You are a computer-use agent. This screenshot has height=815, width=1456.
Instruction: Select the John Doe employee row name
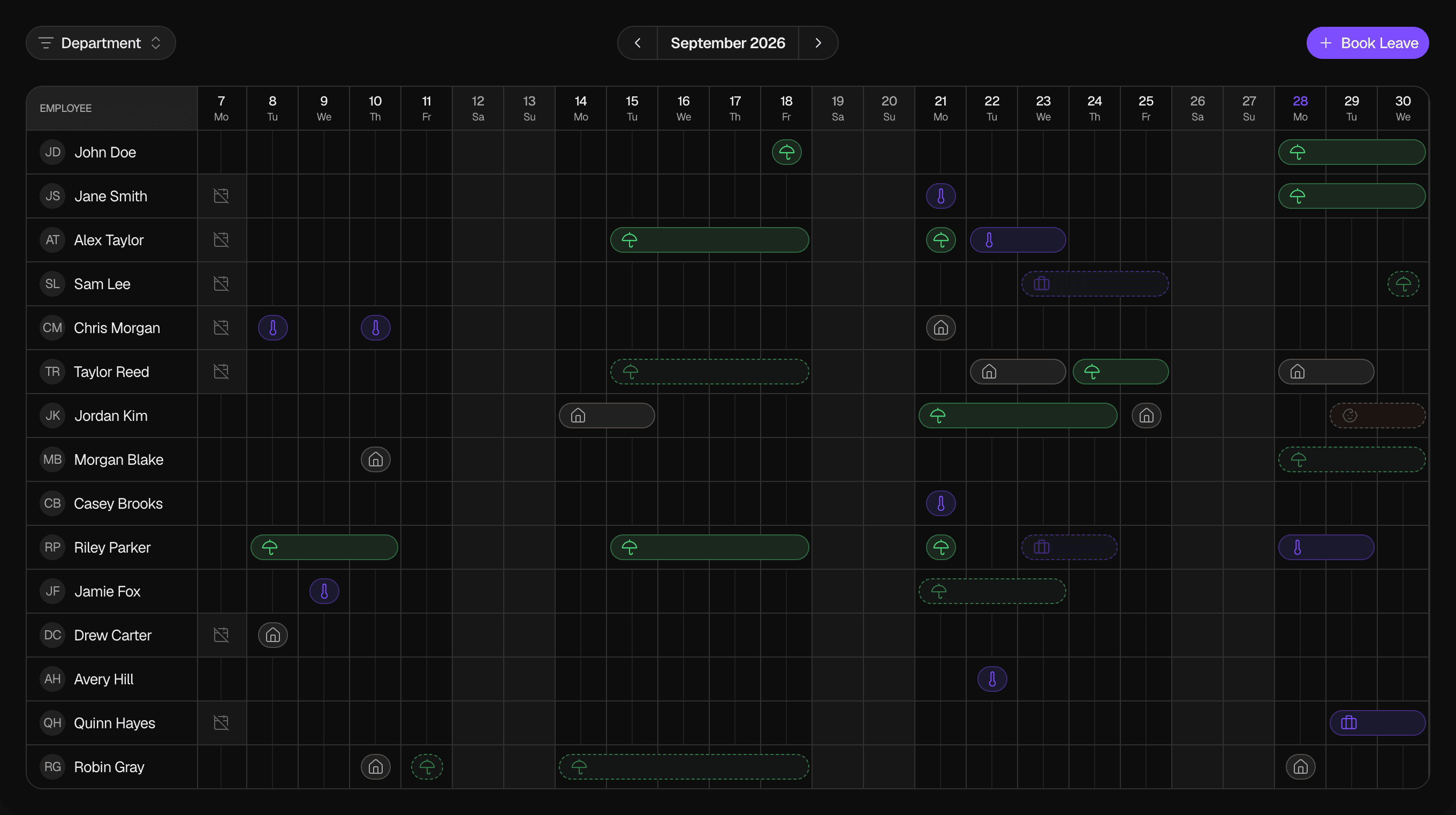click(x=105, y=152)
